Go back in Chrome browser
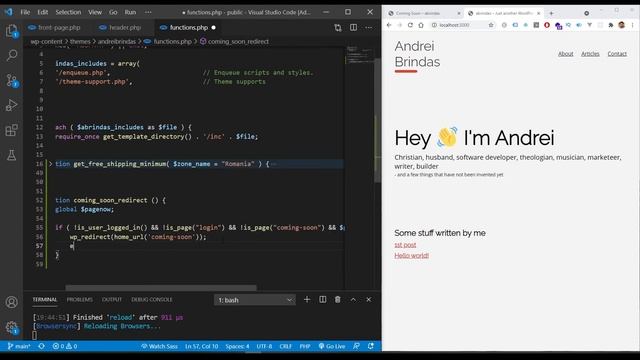 click(389, 25)
